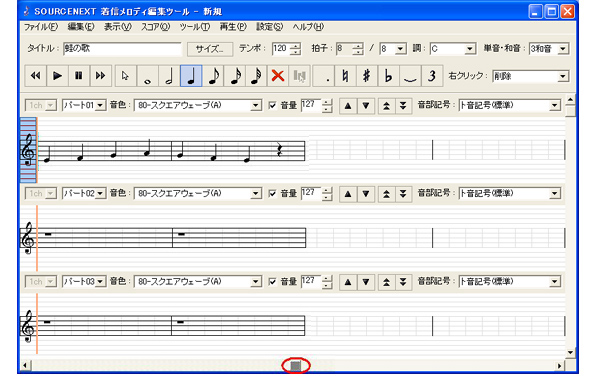Start playback with the play button
Viewport: 600px width, 377px height.
[57, 76]
